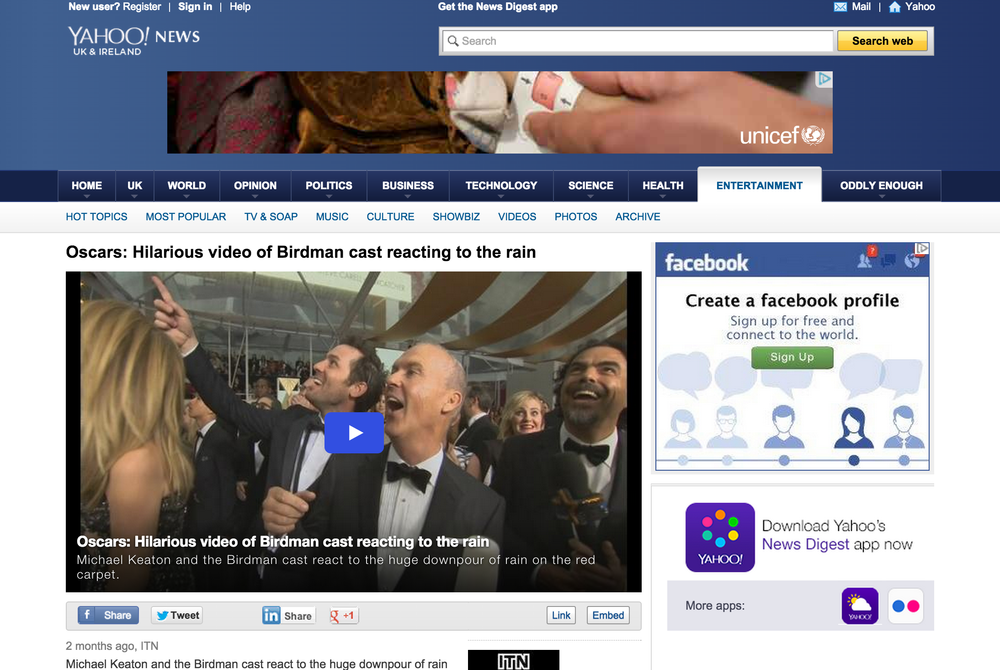Tweet this video
1000x670 pixels.
(177, 615)
